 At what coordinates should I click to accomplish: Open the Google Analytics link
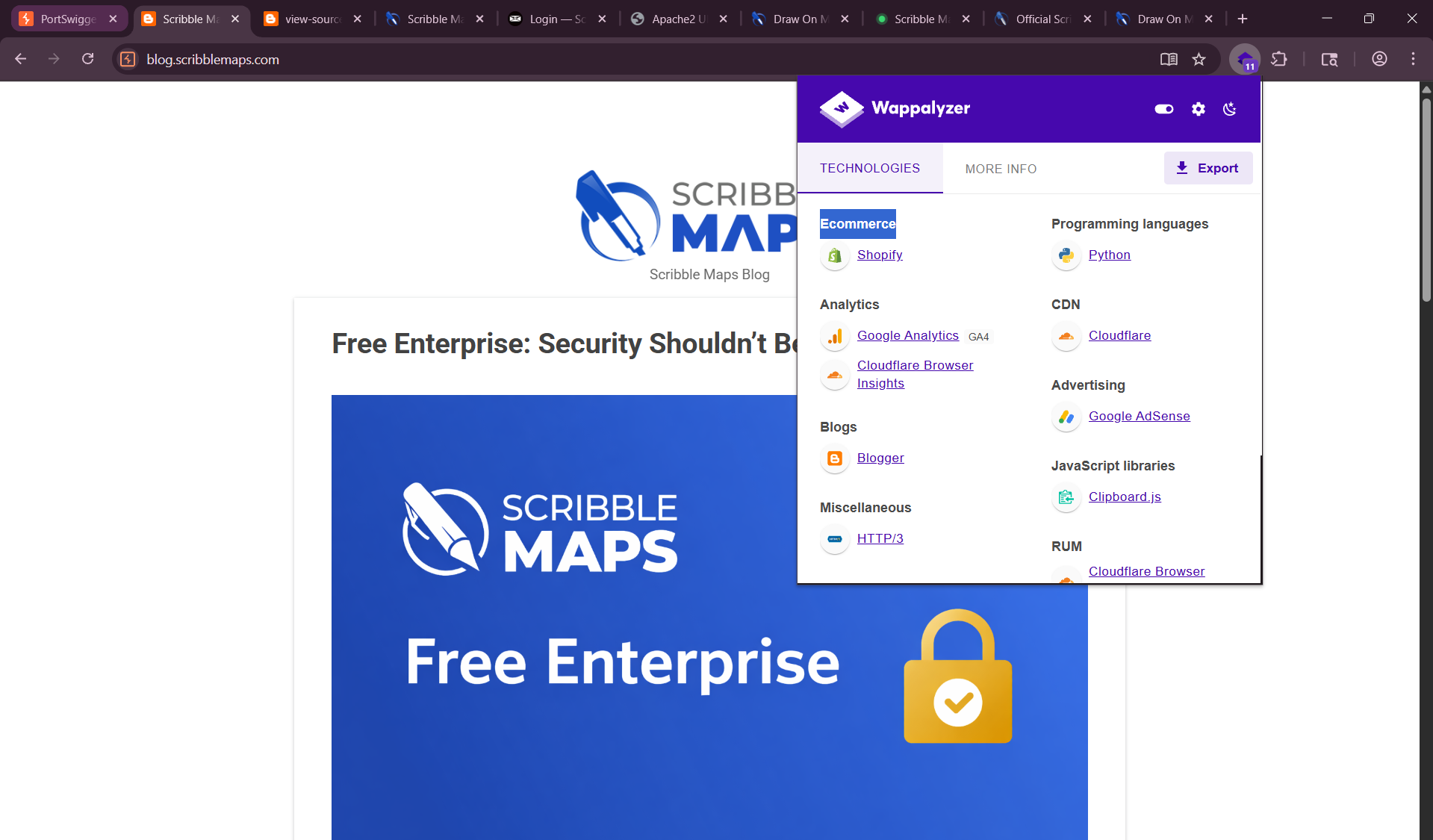(x=907, y=336)
